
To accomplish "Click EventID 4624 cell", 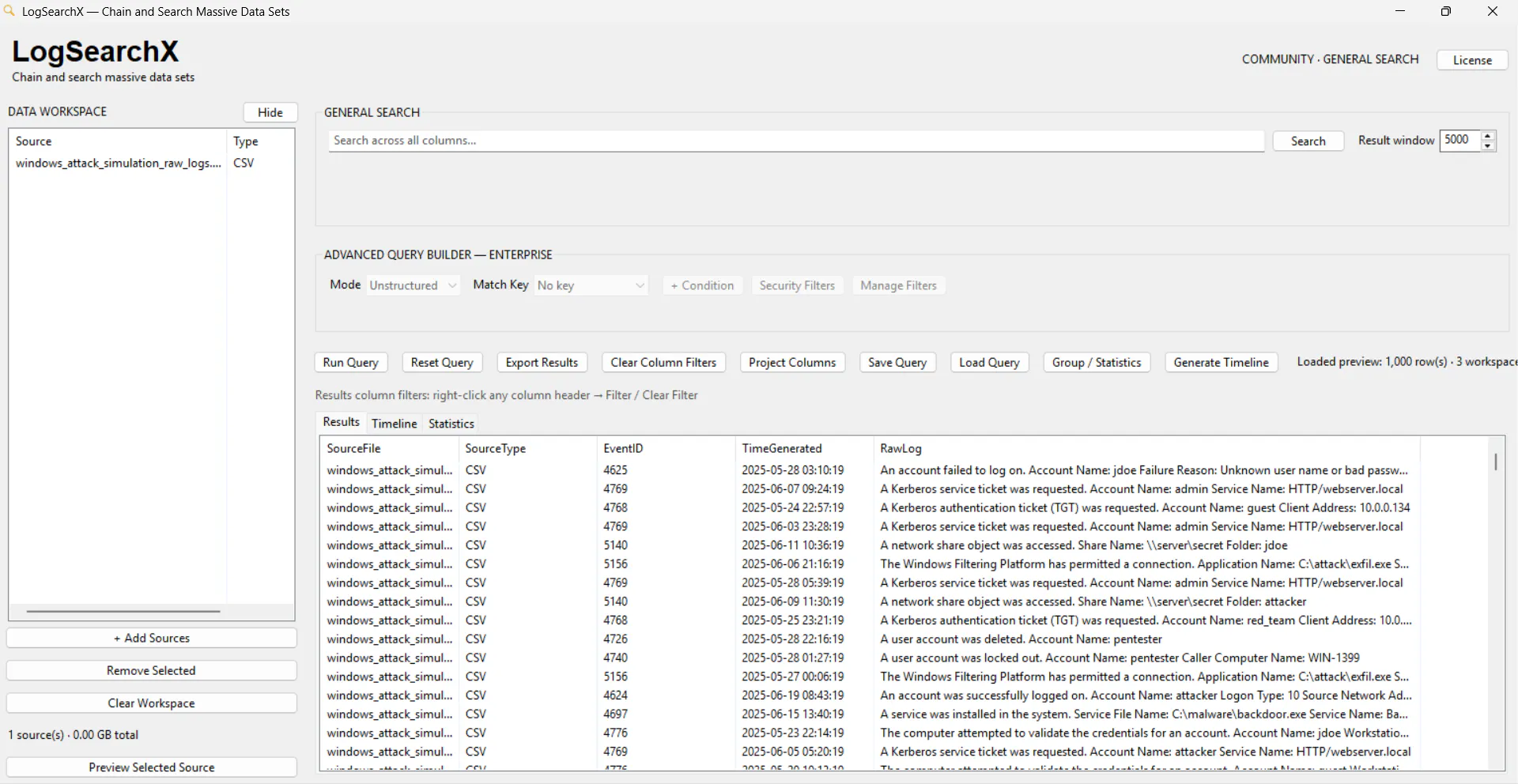I will pyautogui.click(x=615, y=695).
